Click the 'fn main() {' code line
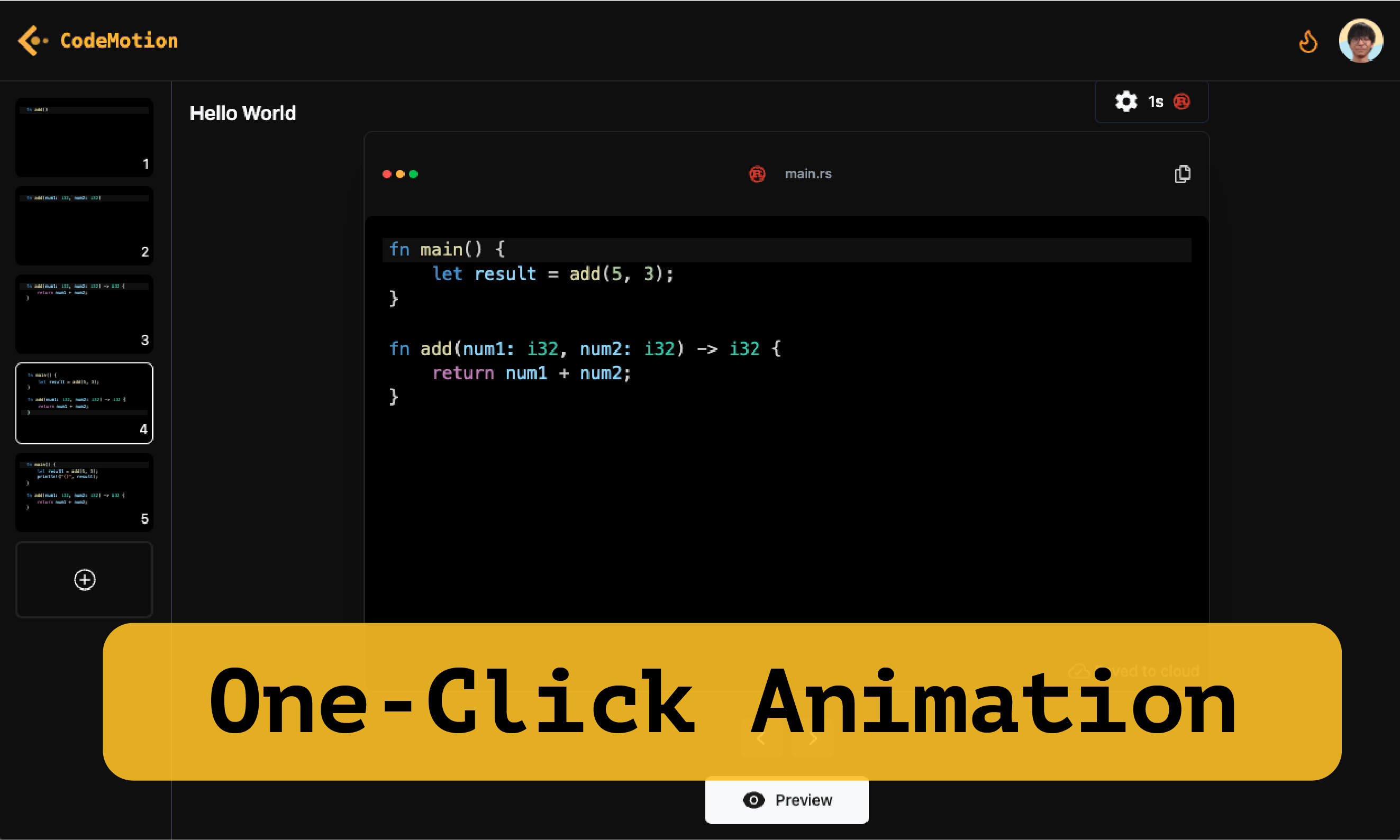Viewport: 1400px width, 840px height. 787,250
